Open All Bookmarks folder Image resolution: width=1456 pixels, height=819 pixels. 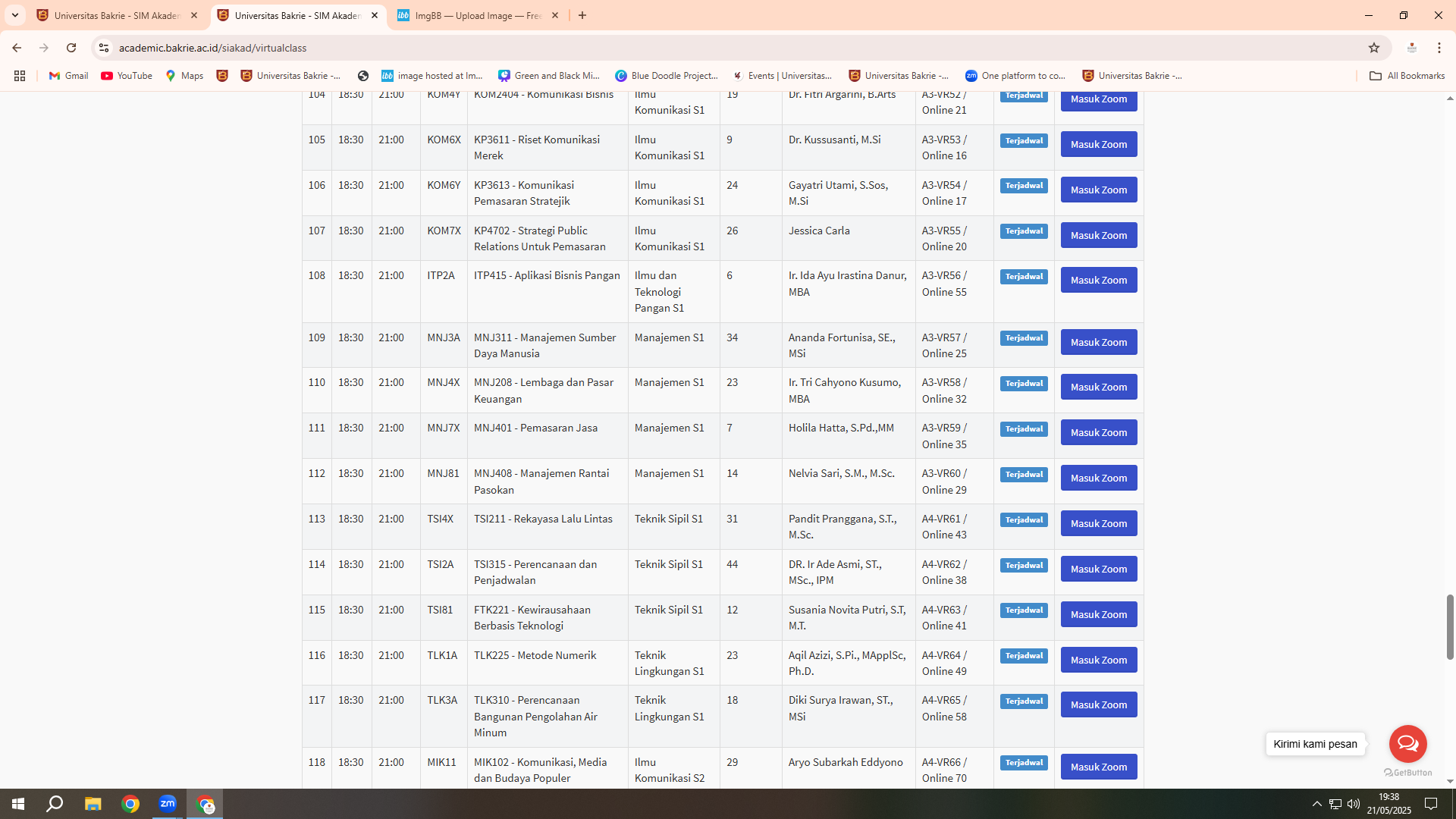pos(1407,76)
